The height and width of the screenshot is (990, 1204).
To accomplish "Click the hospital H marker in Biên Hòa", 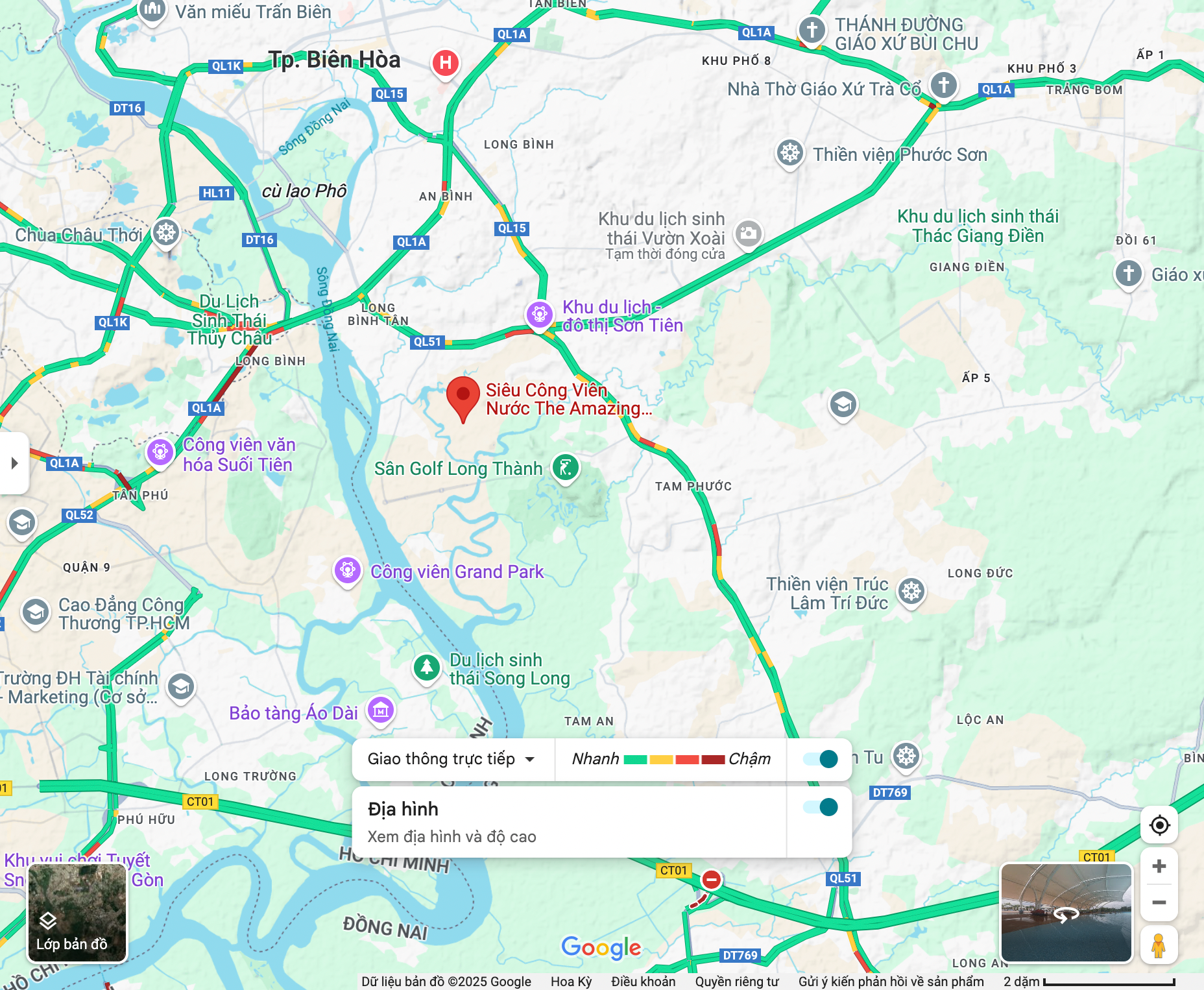I will tap(446, 64).
